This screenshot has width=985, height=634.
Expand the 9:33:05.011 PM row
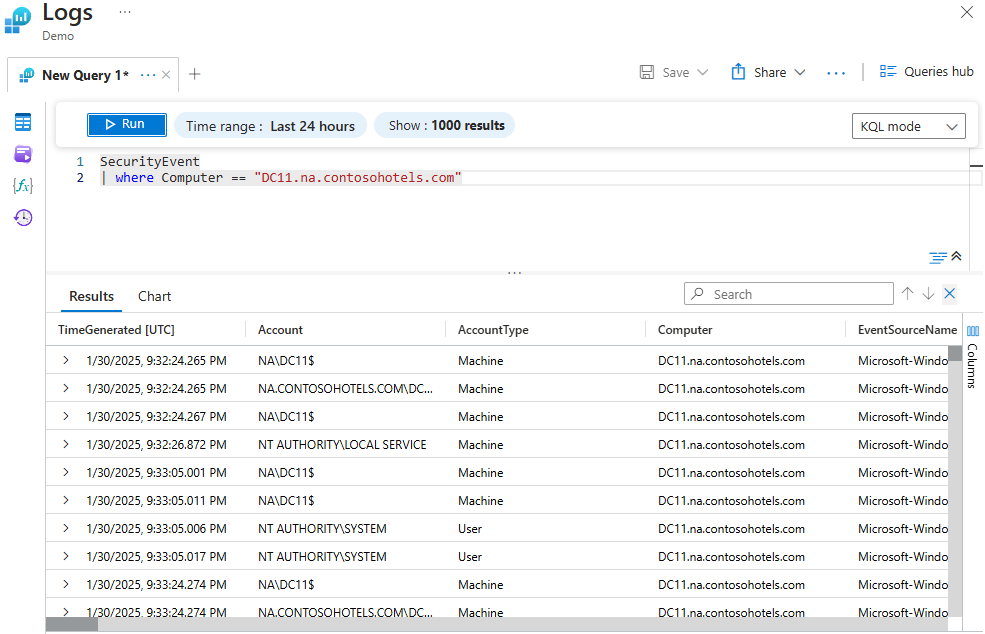pyautogui.click(x=65, y=500)
